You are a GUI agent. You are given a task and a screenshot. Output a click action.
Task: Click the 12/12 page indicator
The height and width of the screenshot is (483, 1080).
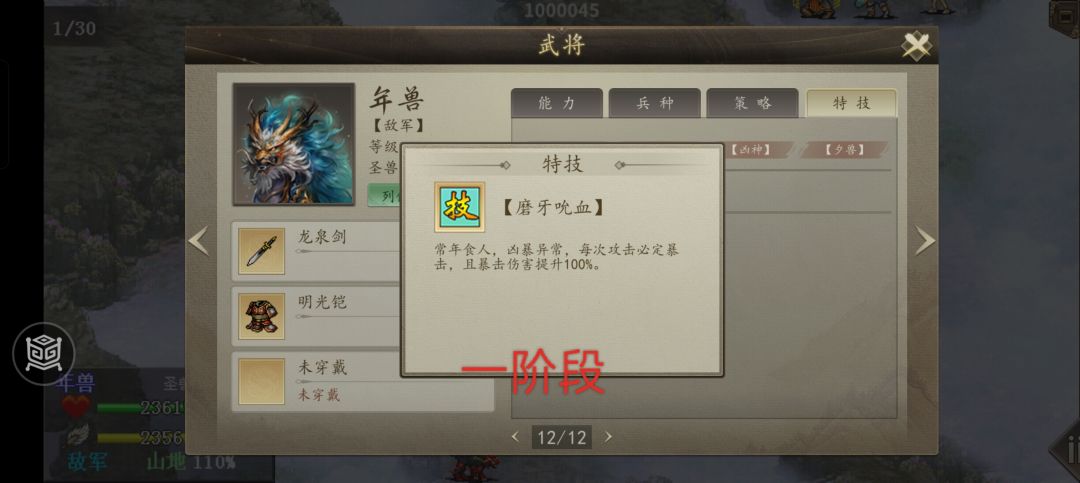tap(561, 437)
